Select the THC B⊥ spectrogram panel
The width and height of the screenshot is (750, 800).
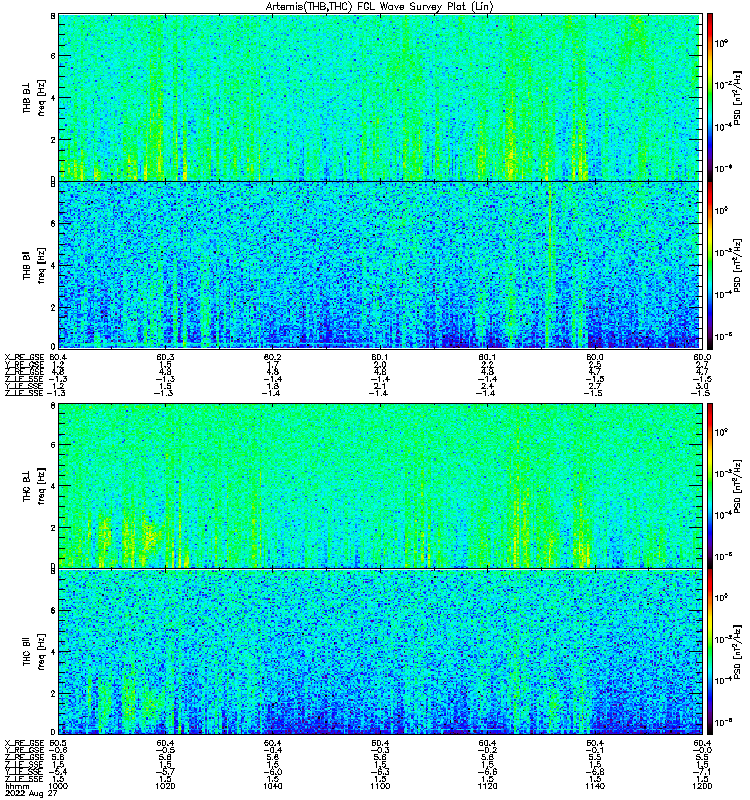pyautogui.click(x=381, y=485)
